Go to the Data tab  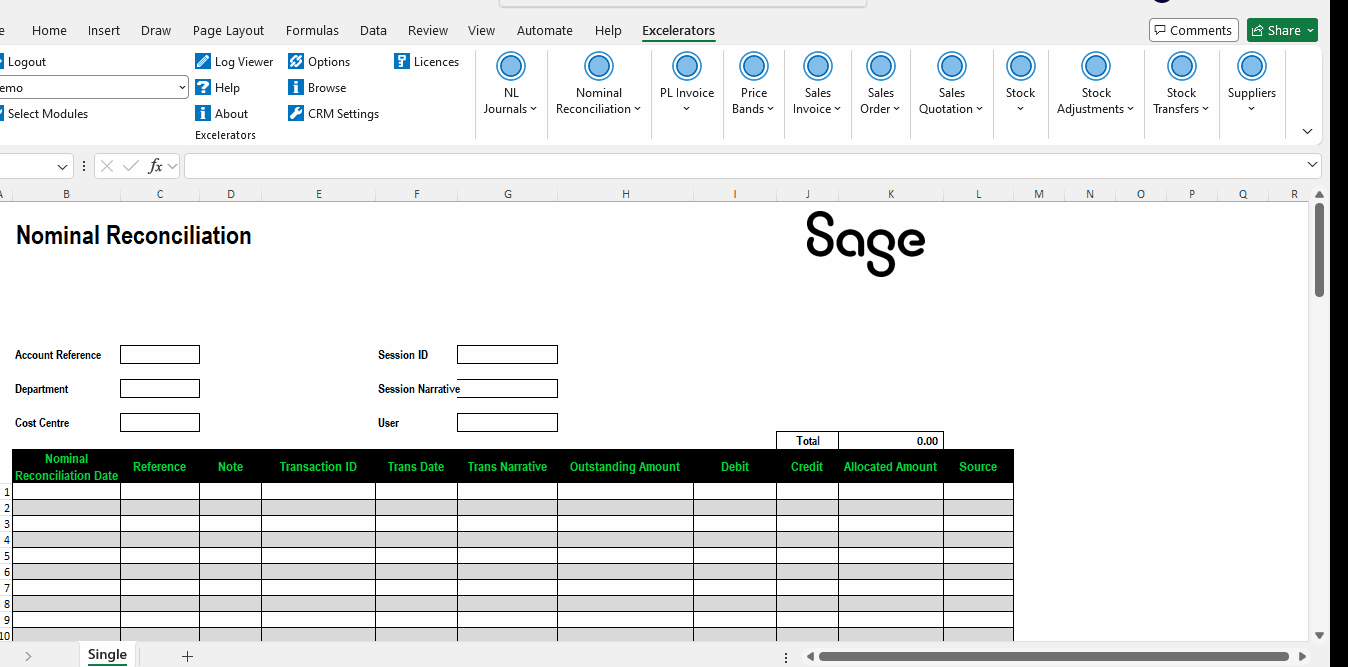(373, 30)
